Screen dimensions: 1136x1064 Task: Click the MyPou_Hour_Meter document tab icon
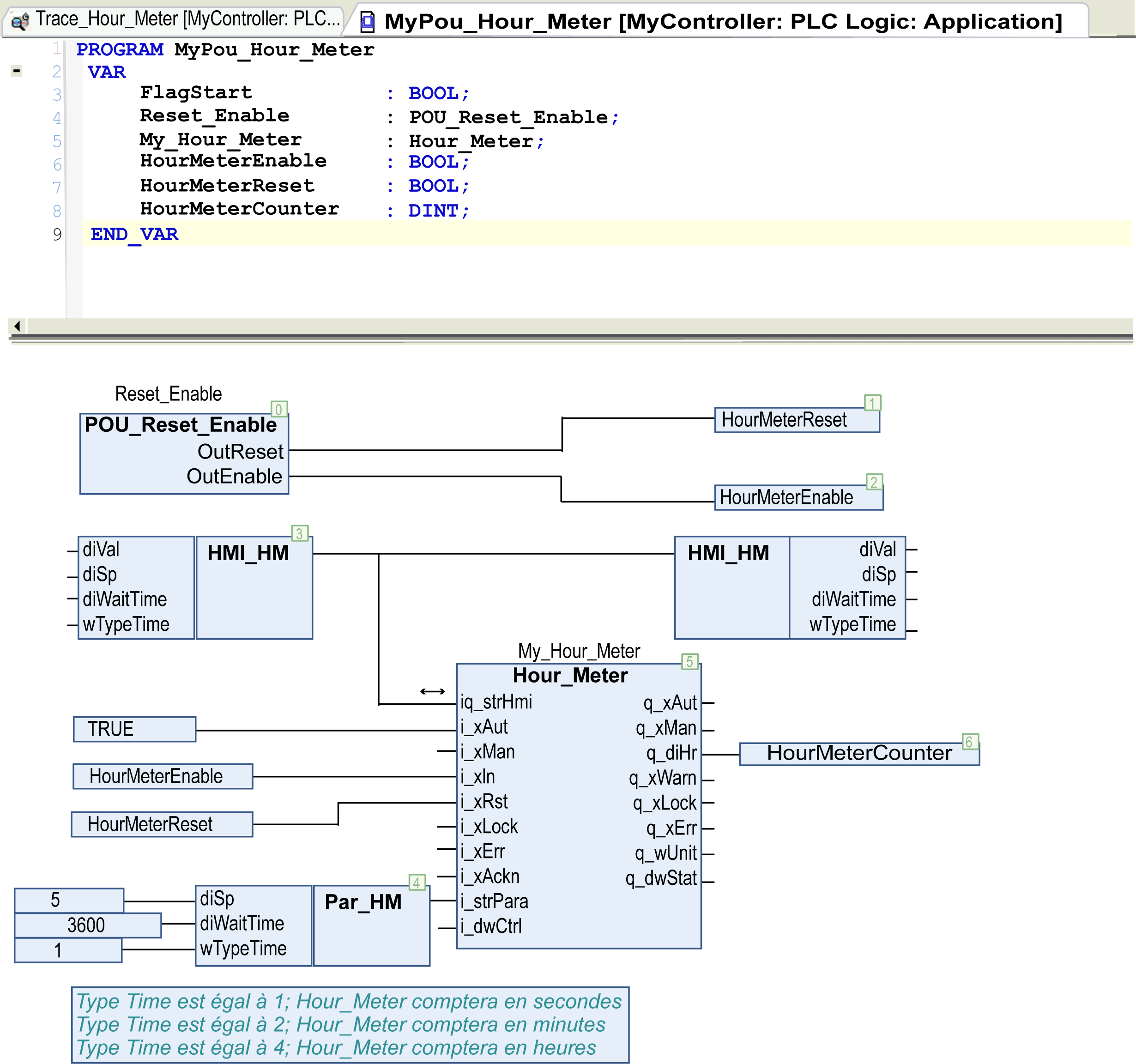point(368,22)
